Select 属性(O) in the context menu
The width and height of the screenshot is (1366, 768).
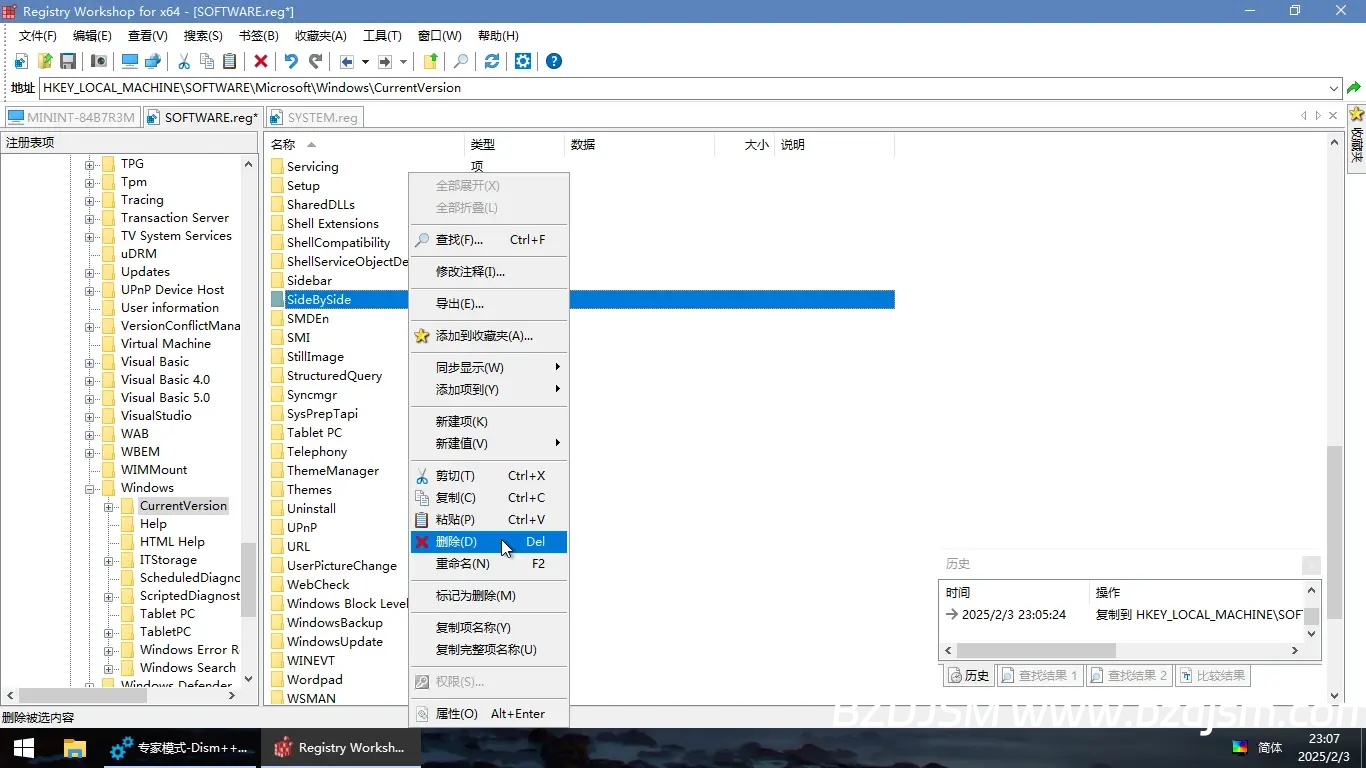tap(489, 714)
